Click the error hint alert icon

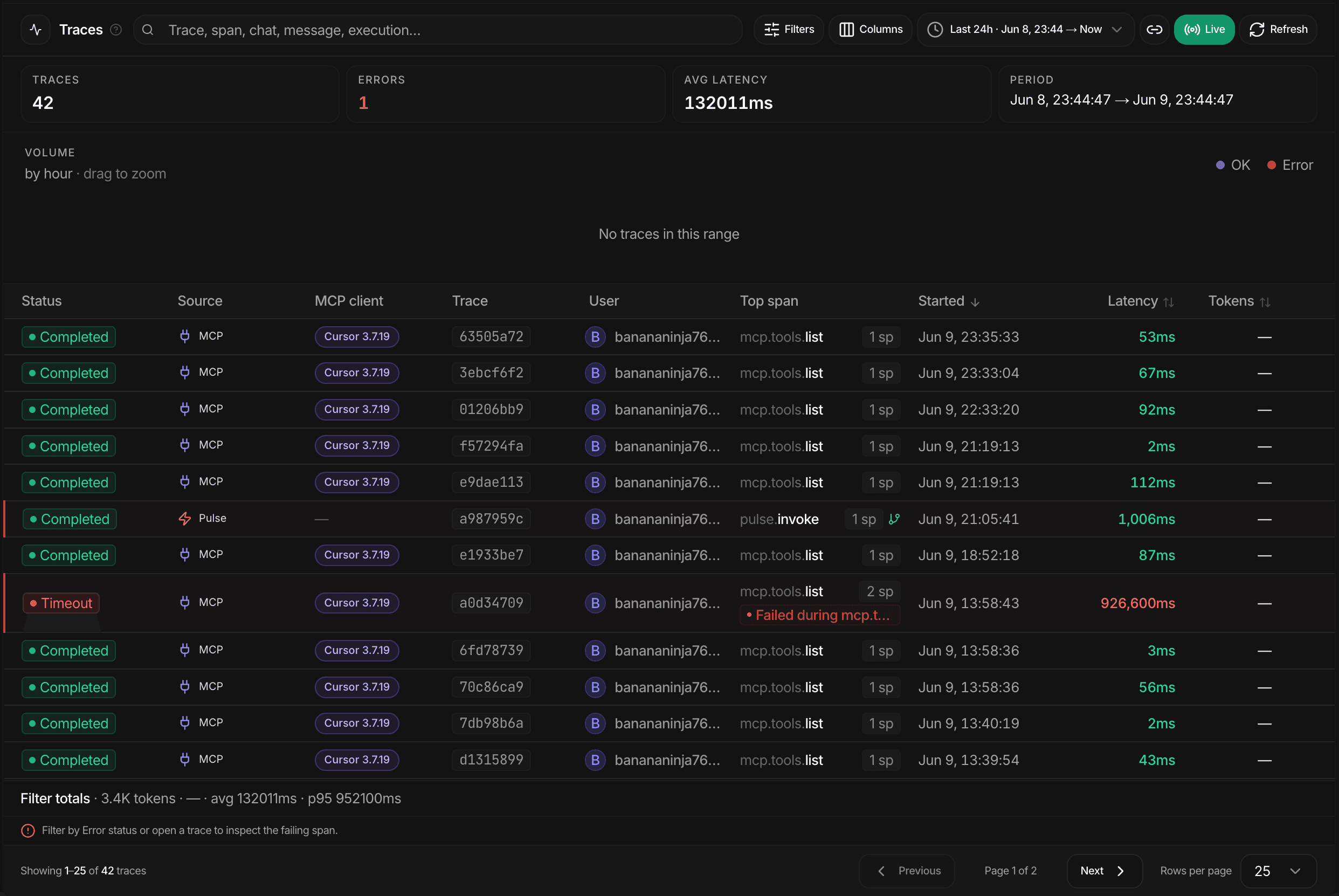click(28, 831)
